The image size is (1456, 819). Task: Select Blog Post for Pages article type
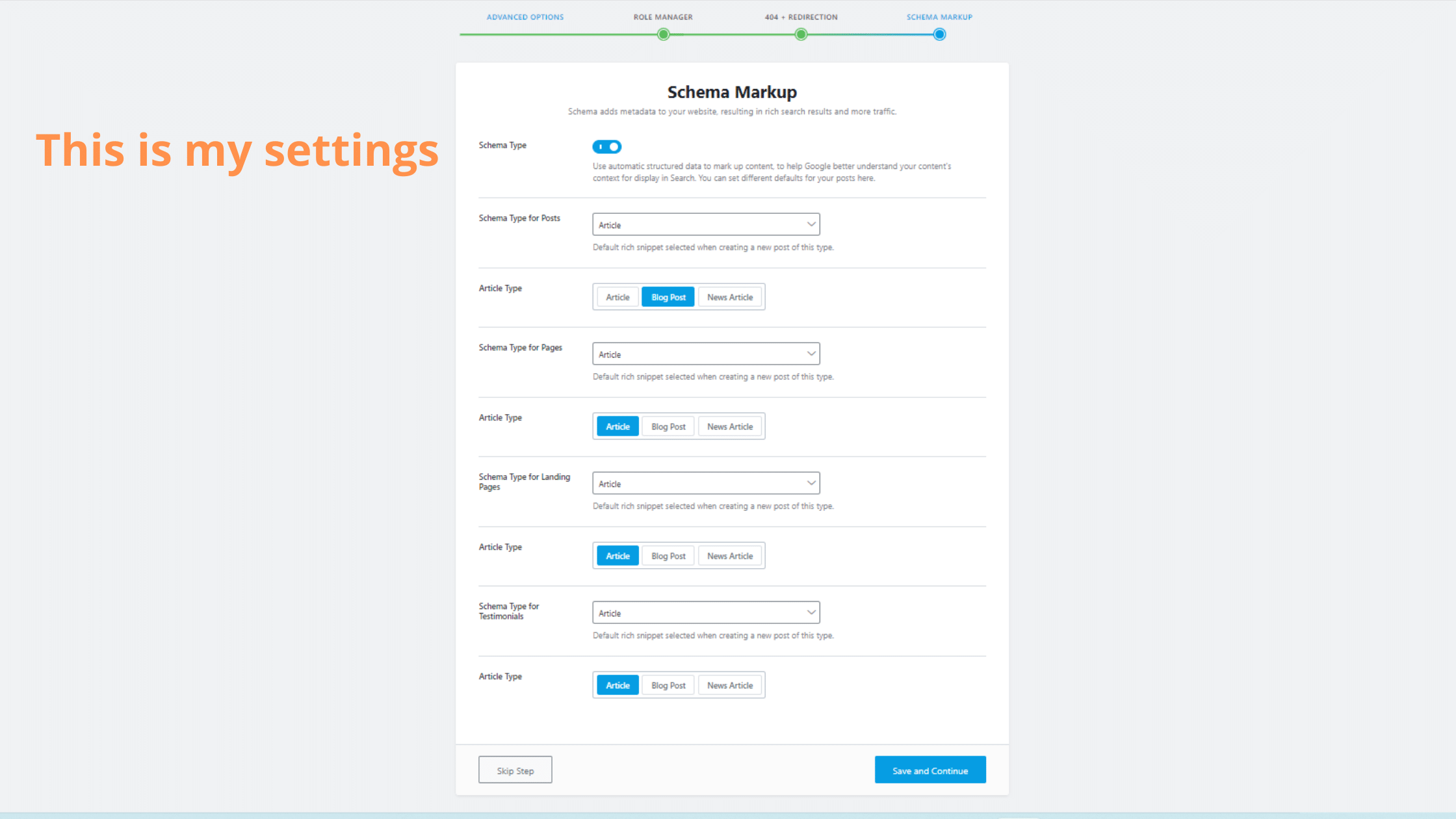[668, 426]
